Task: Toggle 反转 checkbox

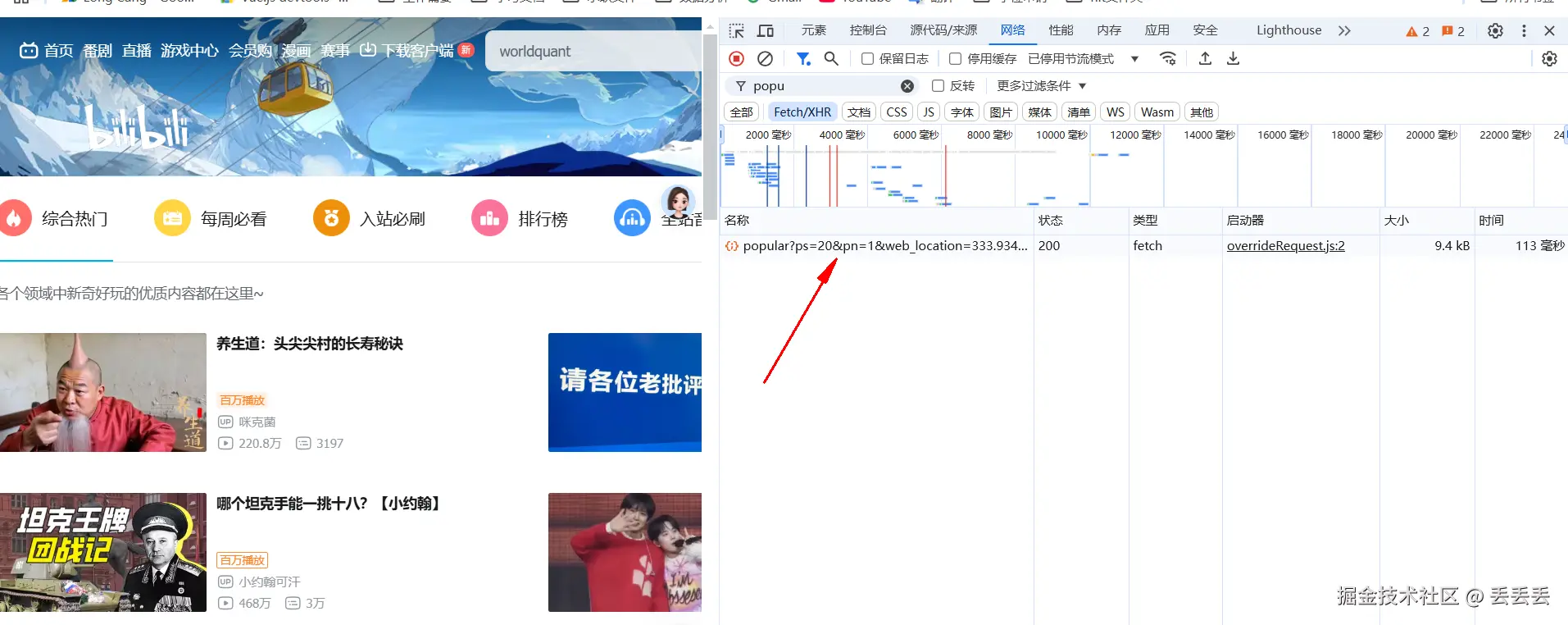Action: (938, 85)
